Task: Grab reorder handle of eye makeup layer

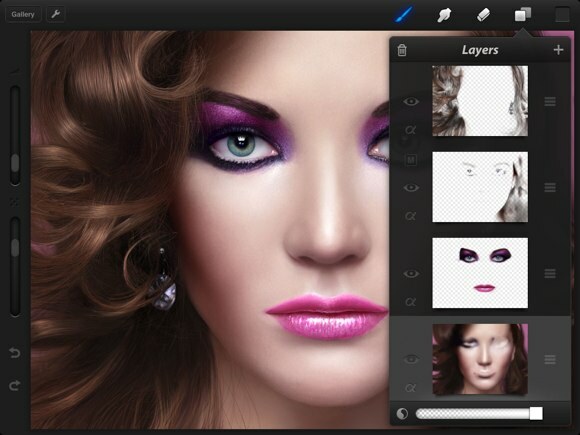Action: [x=550, y=273]
